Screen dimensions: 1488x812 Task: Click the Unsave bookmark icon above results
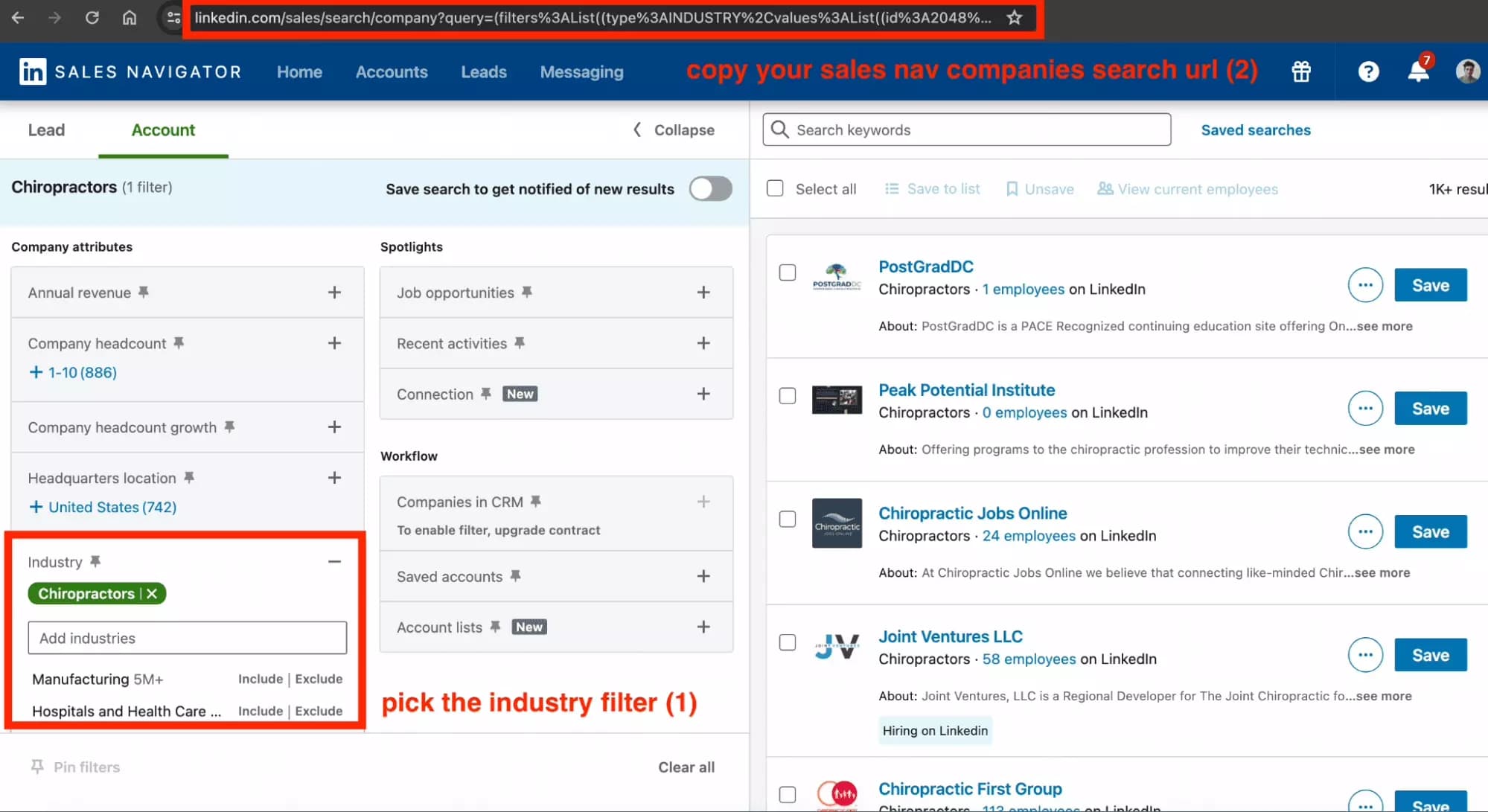[x=1012, y=188]
